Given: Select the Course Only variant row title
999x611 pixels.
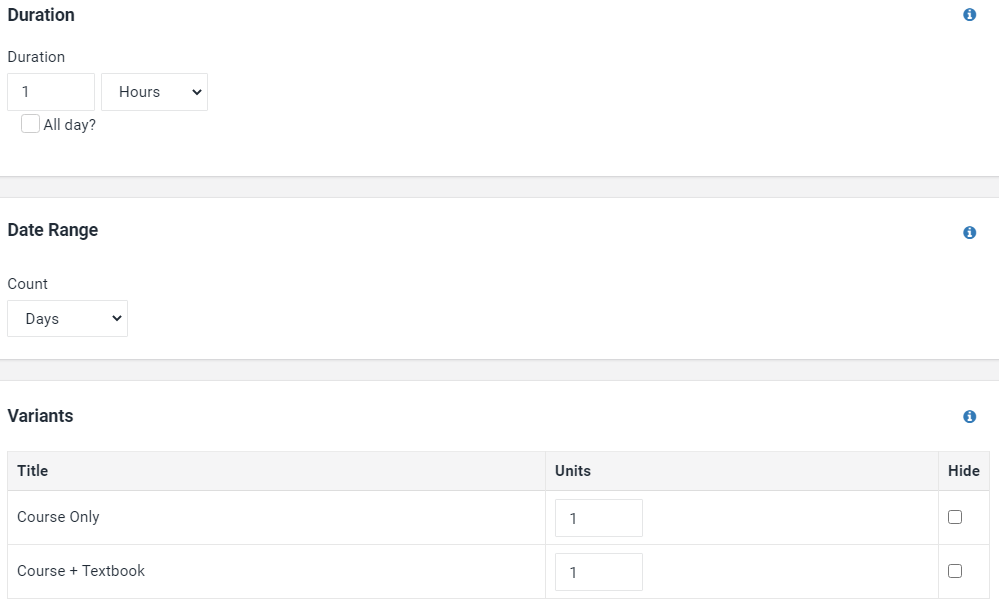Looking at the screenshot, I should [58, 517].
